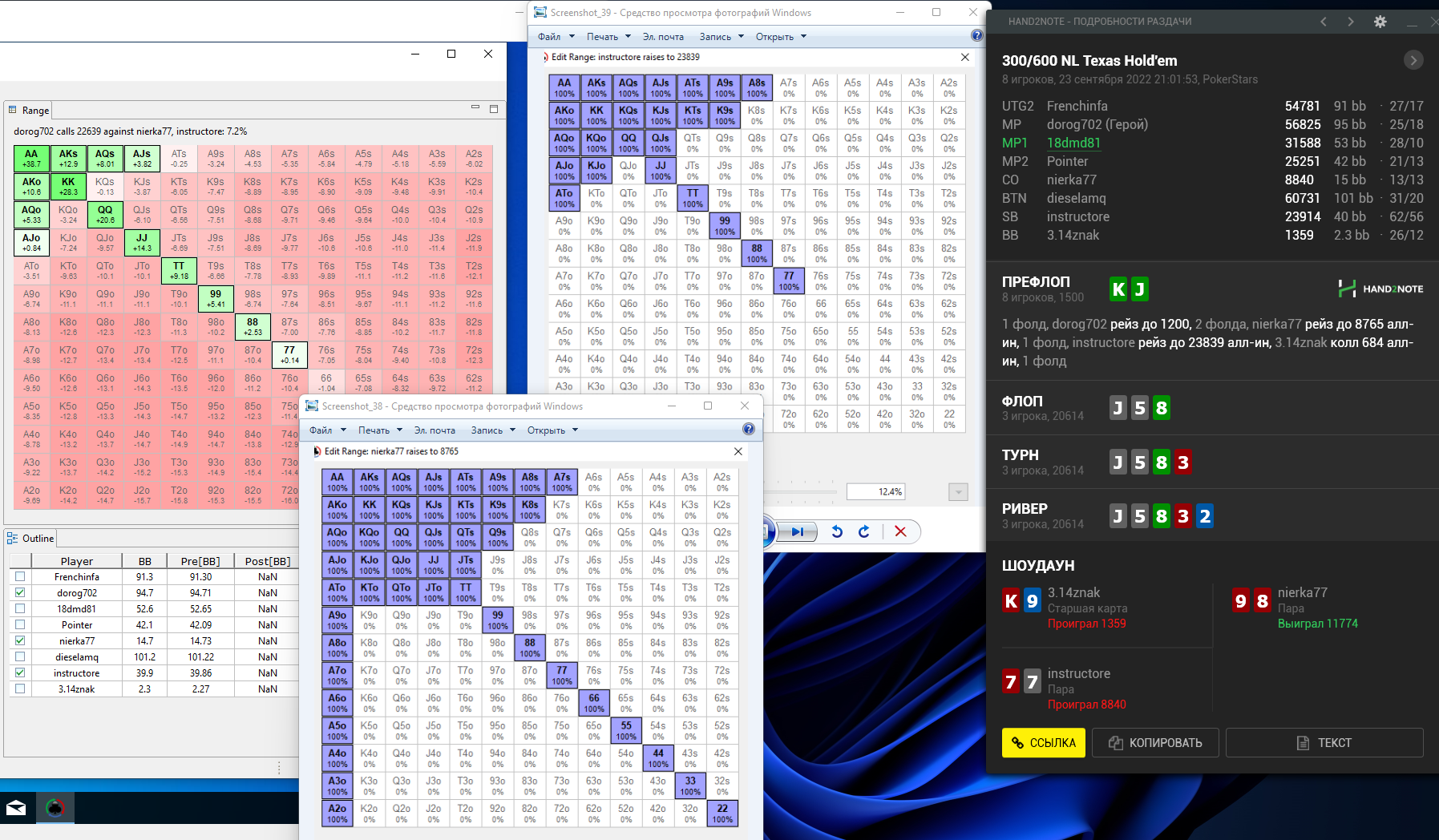Click the Pre[BB] column header
This screenshot has height=840, width=1439.
(x=200, y=561)
